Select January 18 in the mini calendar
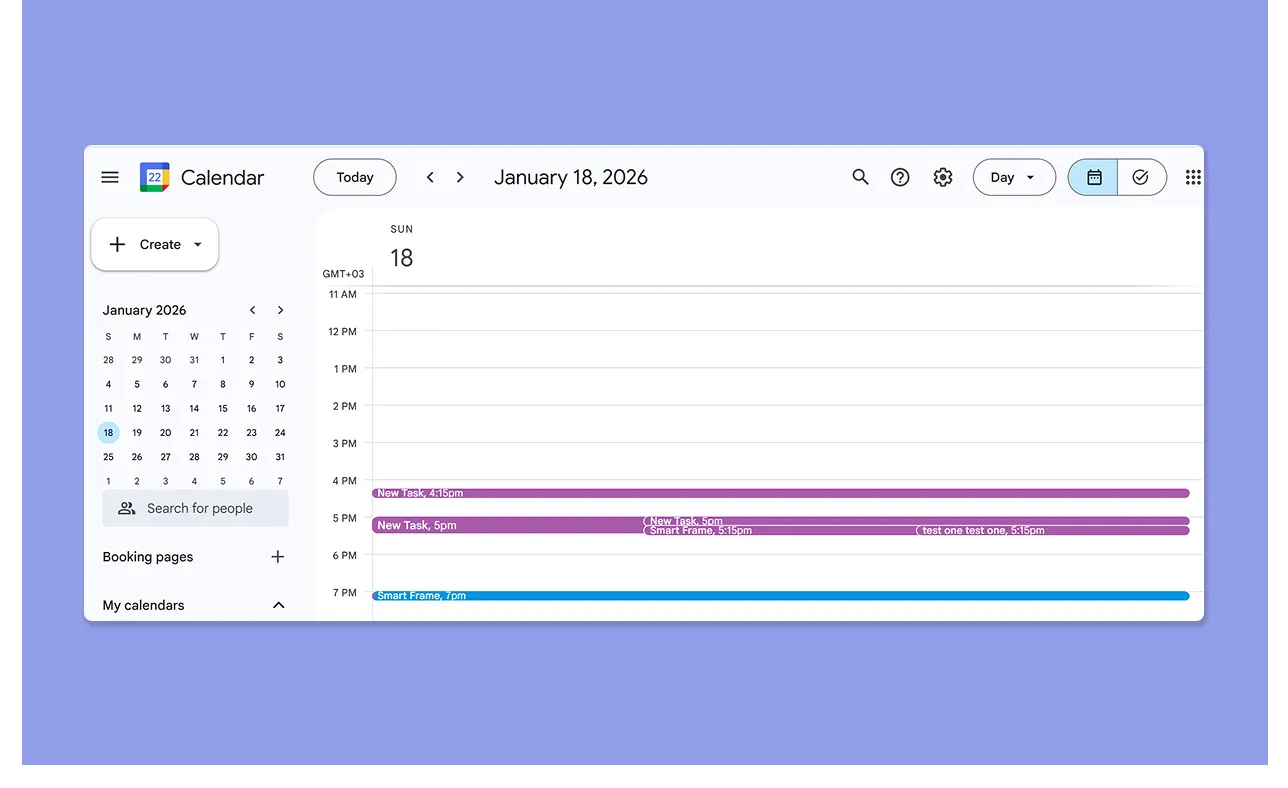The width and height of the screenshot is (1288, 788). (108, 432)
